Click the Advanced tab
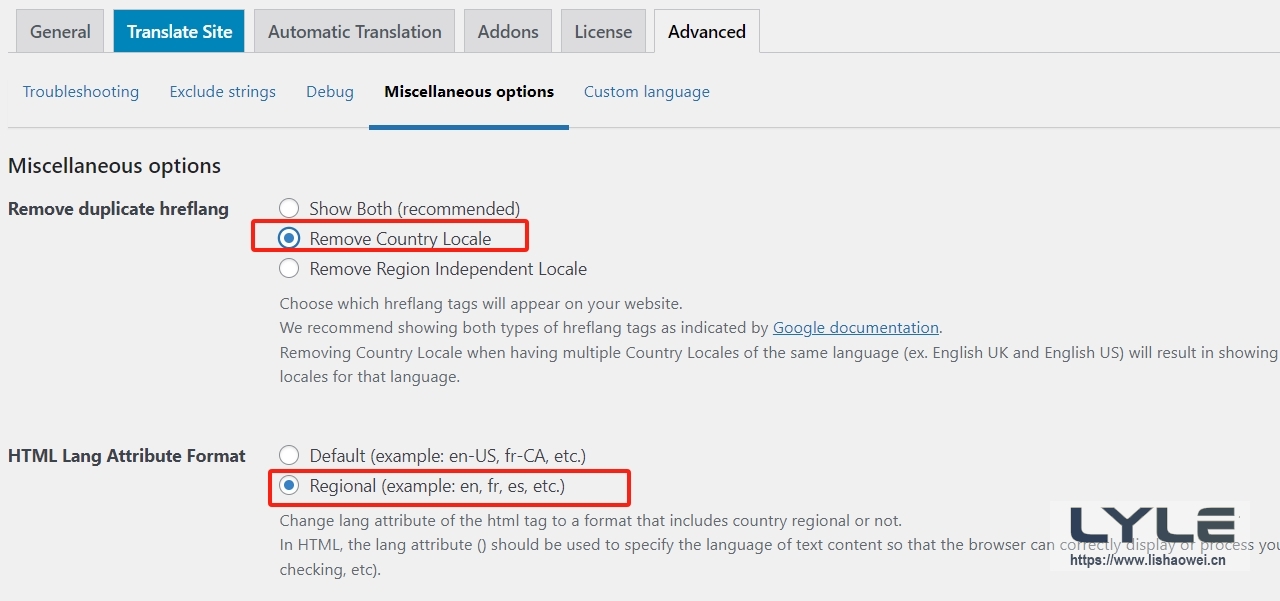This screenshot has height=601, width=1280. point(707,32)
